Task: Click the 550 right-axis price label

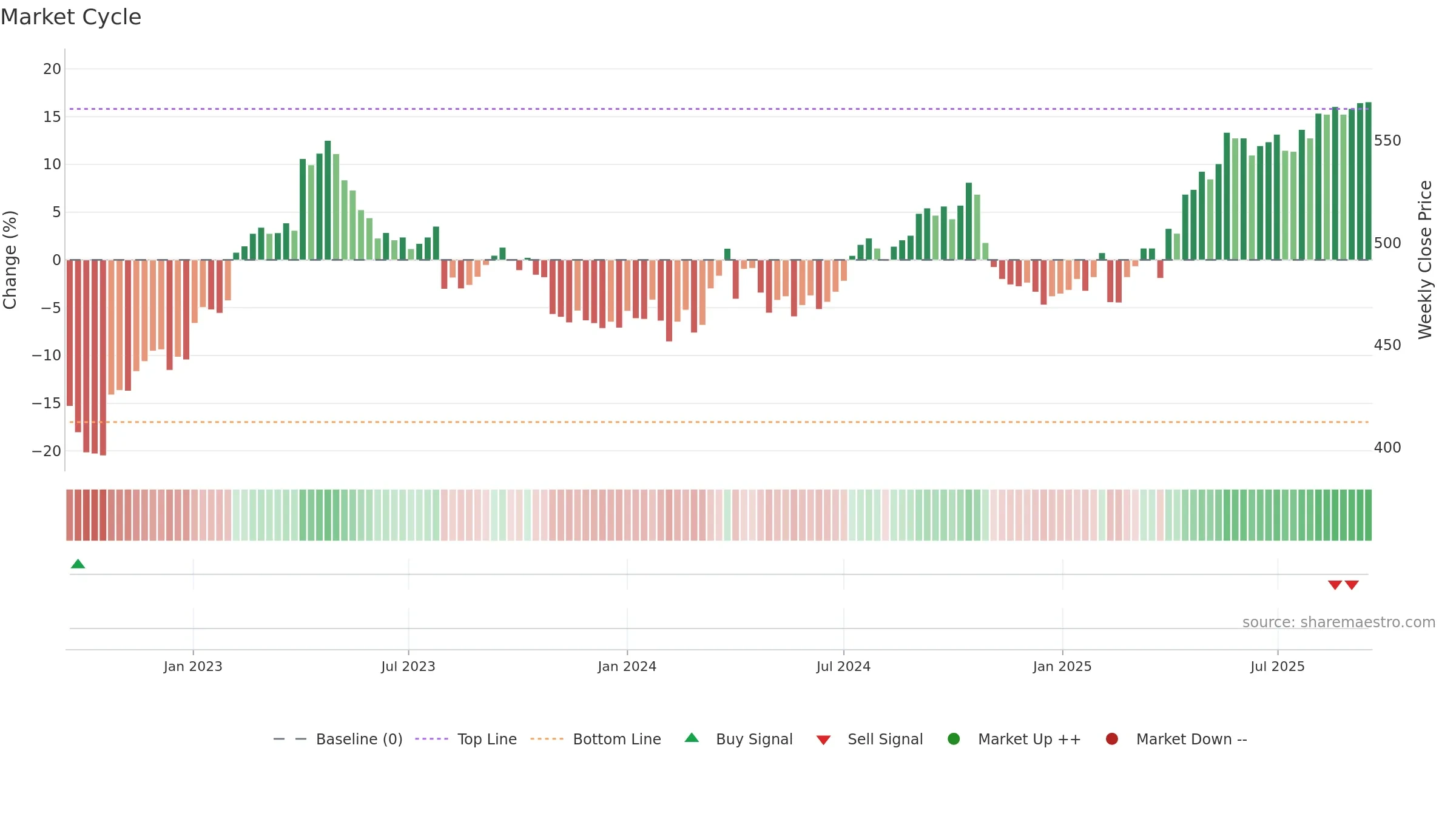Action: [x=1387, y=141]
